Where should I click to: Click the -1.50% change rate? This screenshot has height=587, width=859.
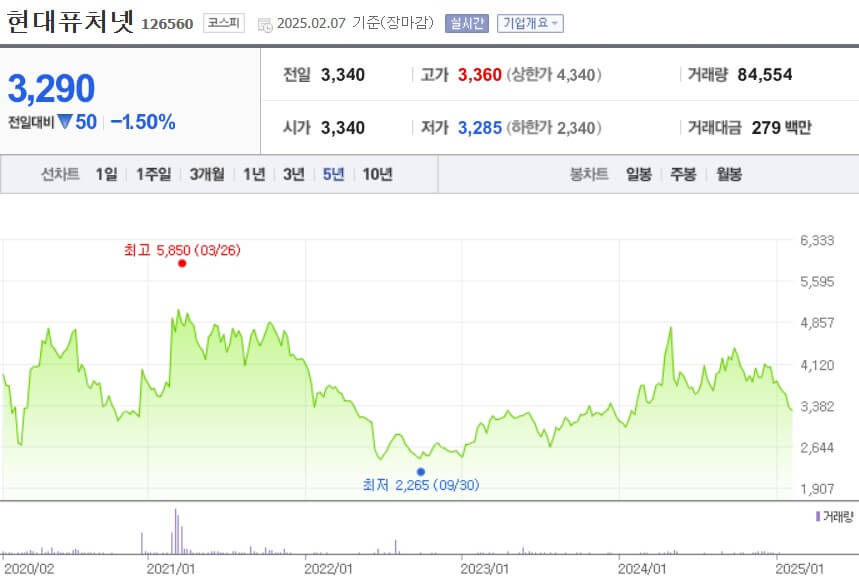pyautogui.click(x=143, y=122)
